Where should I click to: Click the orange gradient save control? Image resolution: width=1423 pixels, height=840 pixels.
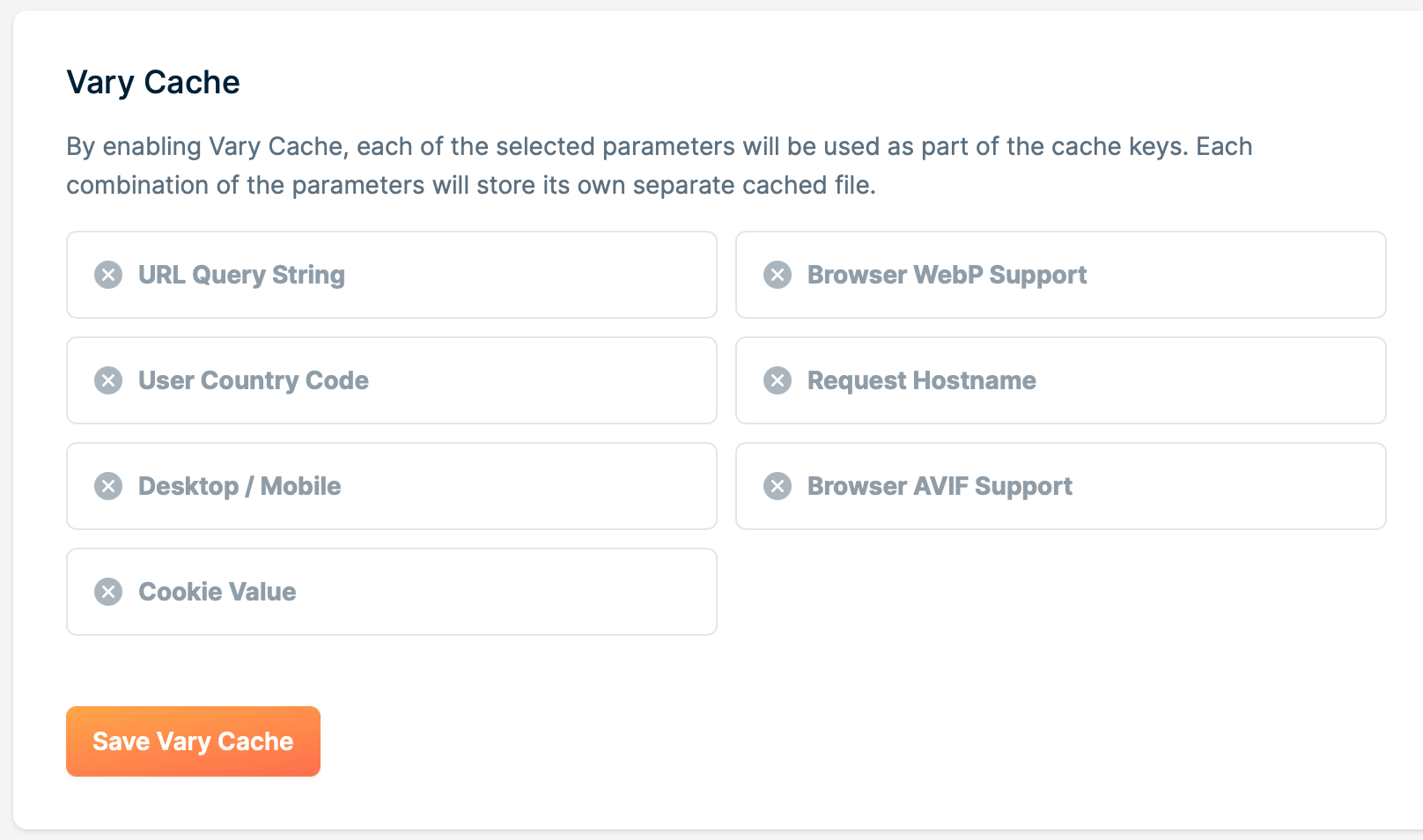(193, 741)
